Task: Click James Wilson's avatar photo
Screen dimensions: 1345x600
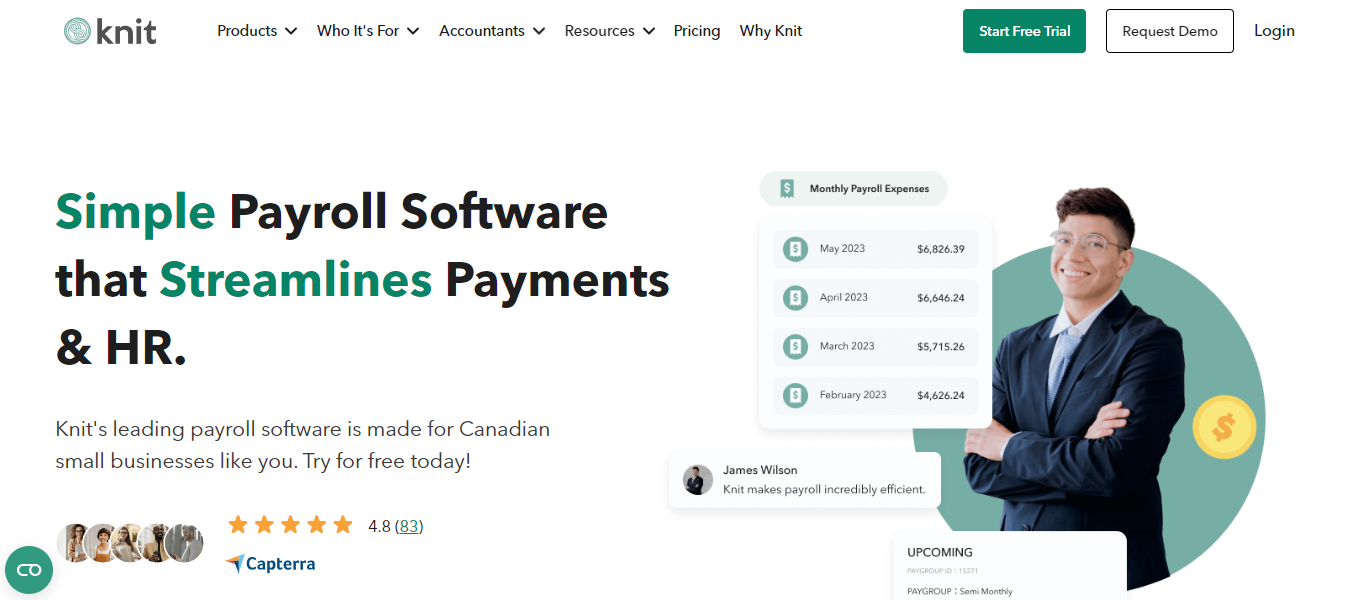Action: pyautogui.click(x=698, y=480)
